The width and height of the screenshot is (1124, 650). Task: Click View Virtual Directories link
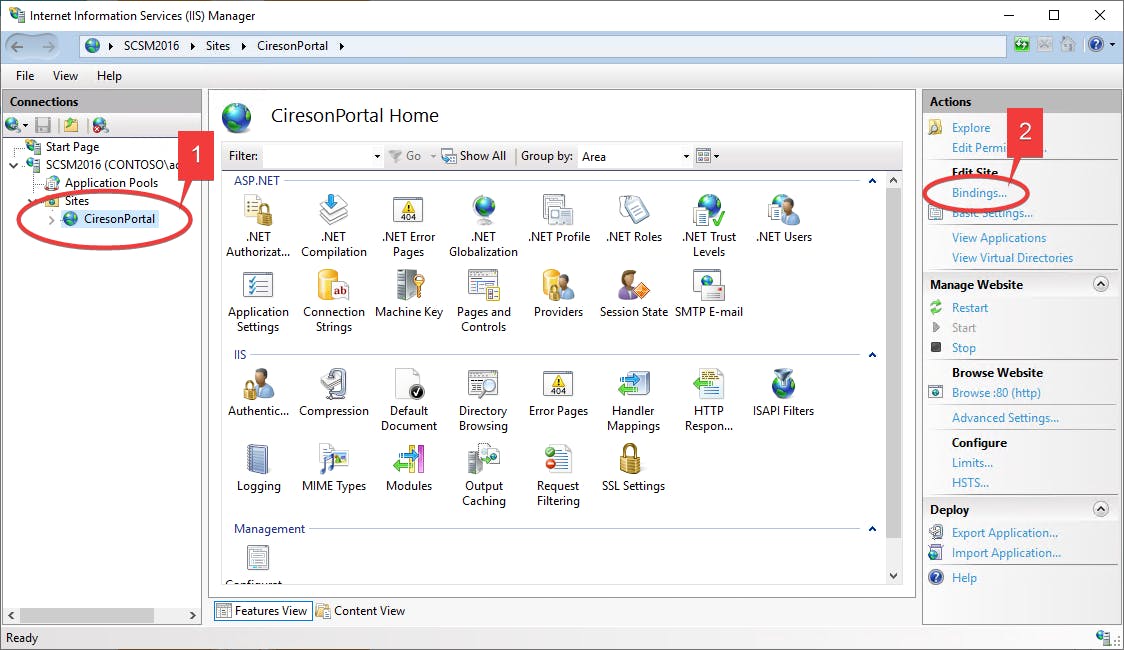1012,257
